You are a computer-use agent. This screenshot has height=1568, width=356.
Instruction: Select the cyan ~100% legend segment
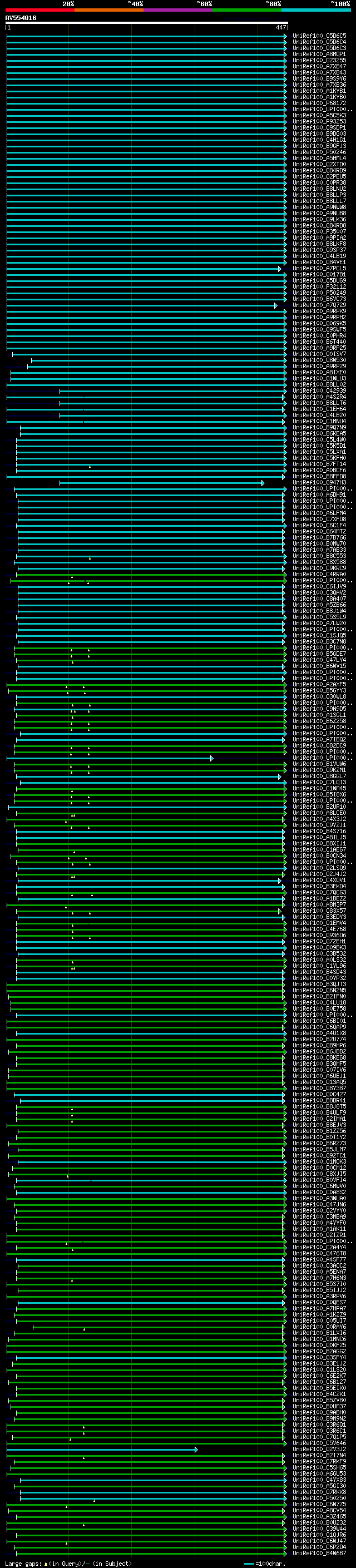[316, 10]
